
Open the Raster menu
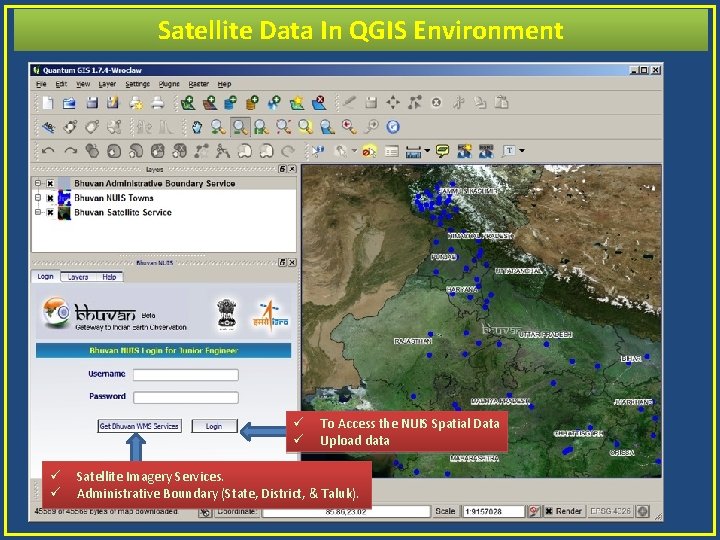tap(199, 84)
